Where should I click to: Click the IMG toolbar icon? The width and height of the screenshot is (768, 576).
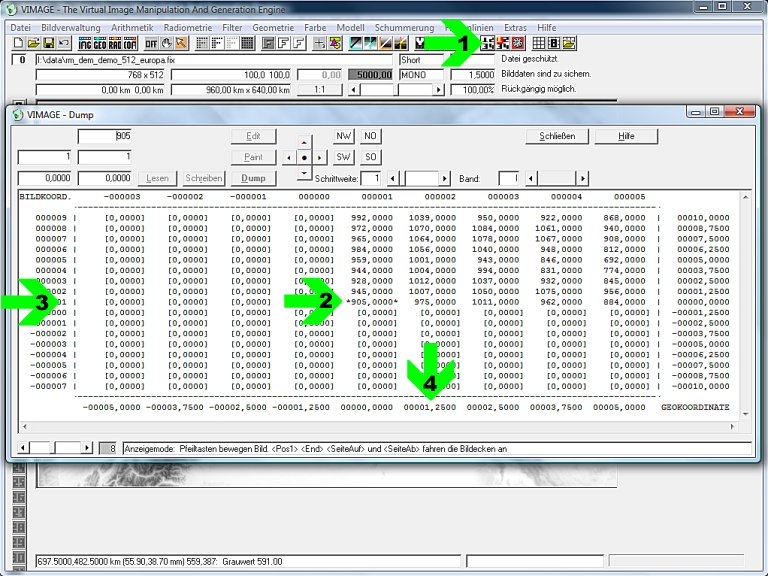point(86,44)
